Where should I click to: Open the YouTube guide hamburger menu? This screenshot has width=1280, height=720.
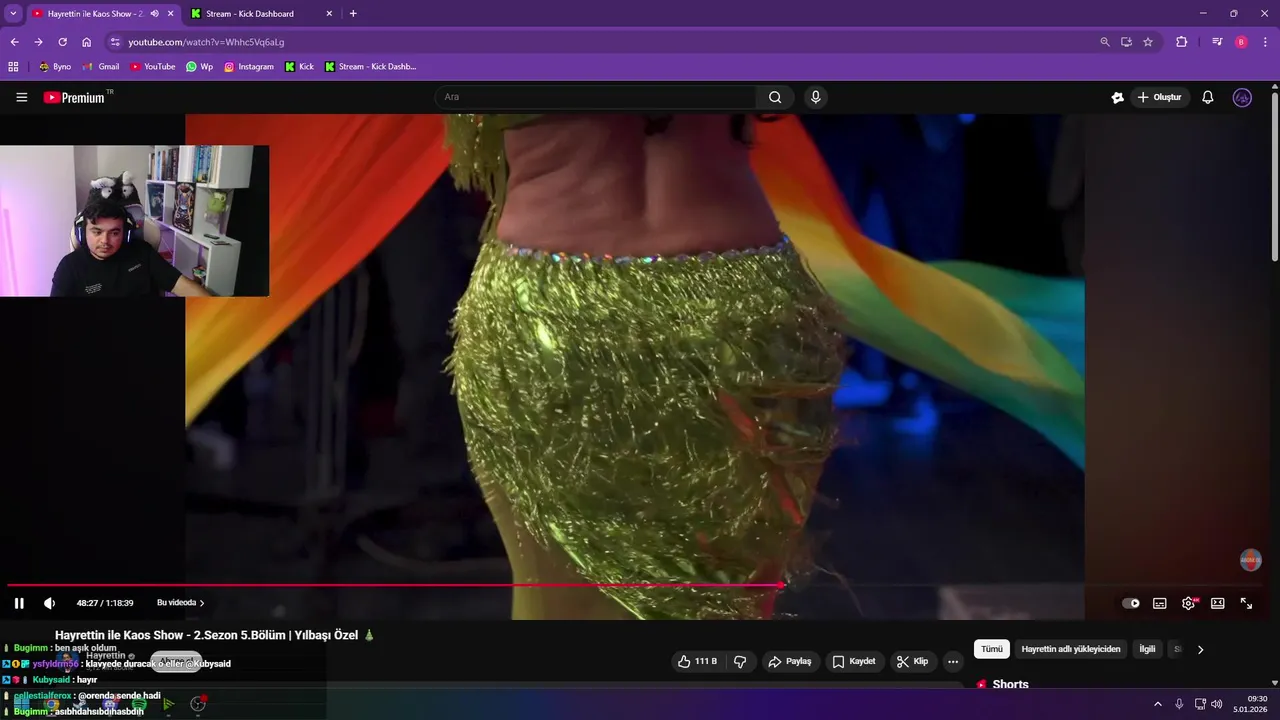tap(22, 97)
